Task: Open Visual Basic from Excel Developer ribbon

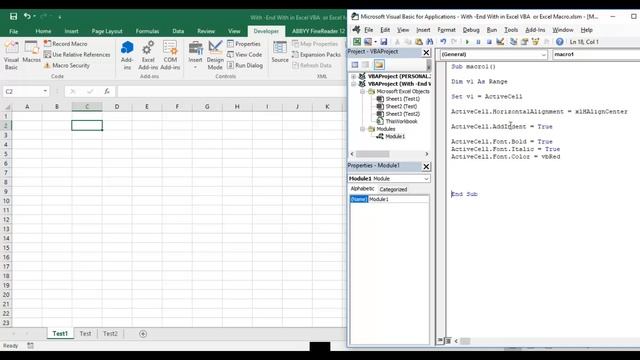Action: pos(11,56)
